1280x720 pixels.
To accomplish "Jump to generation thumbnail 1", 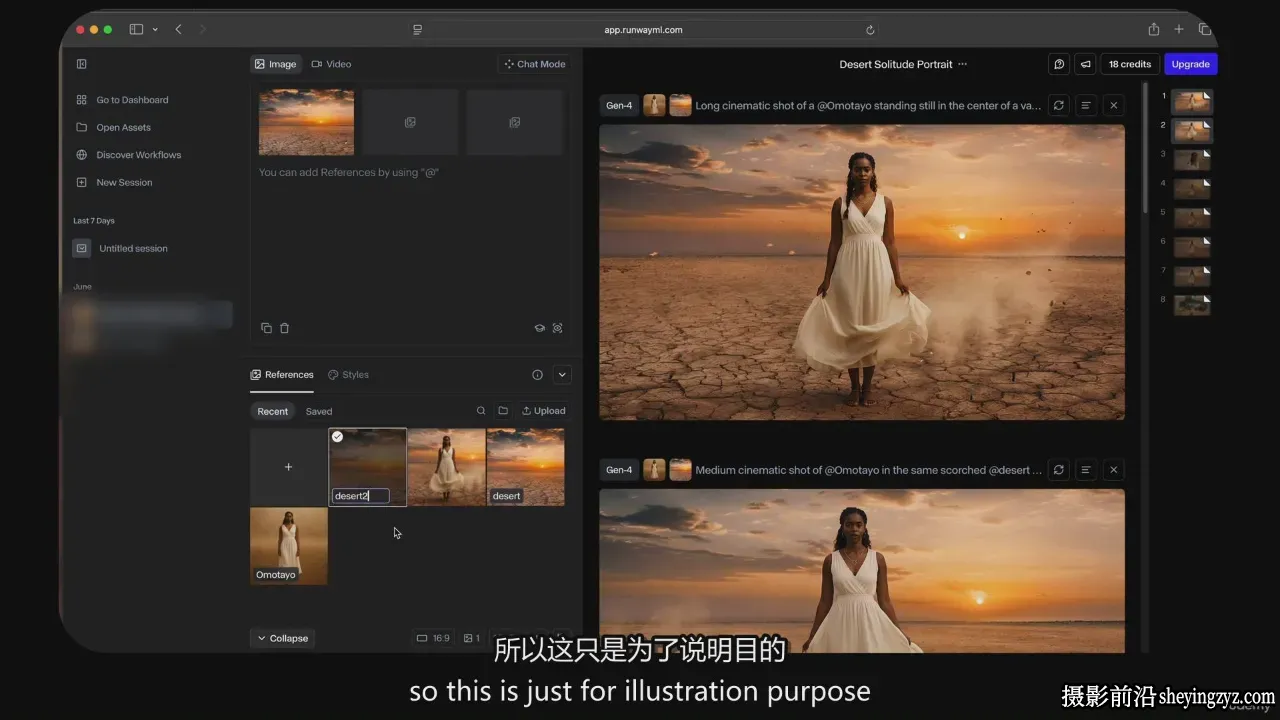I will [1191, 101].
